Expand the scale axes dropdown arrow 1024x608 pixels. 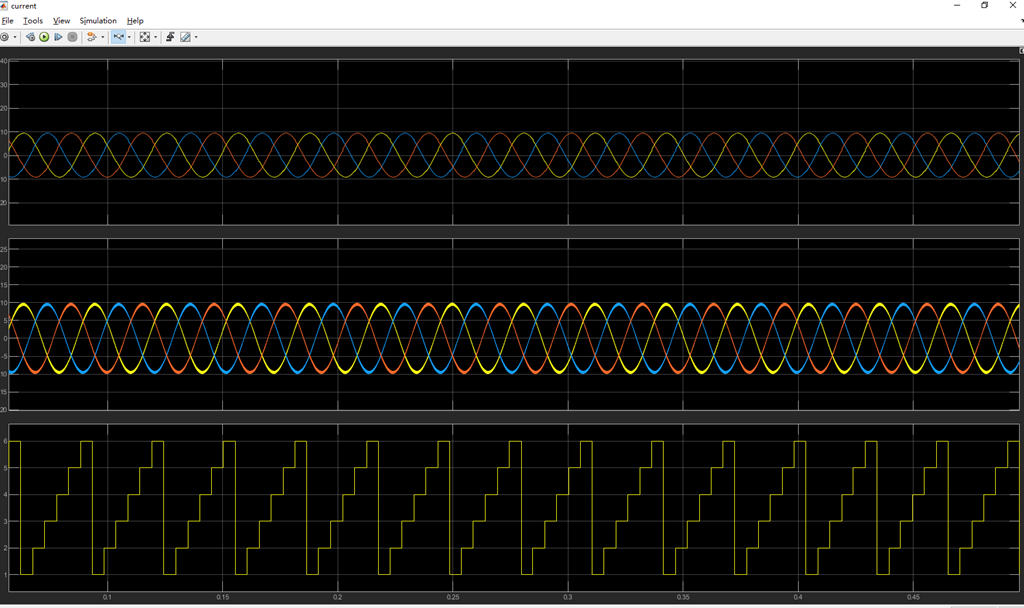155,37
